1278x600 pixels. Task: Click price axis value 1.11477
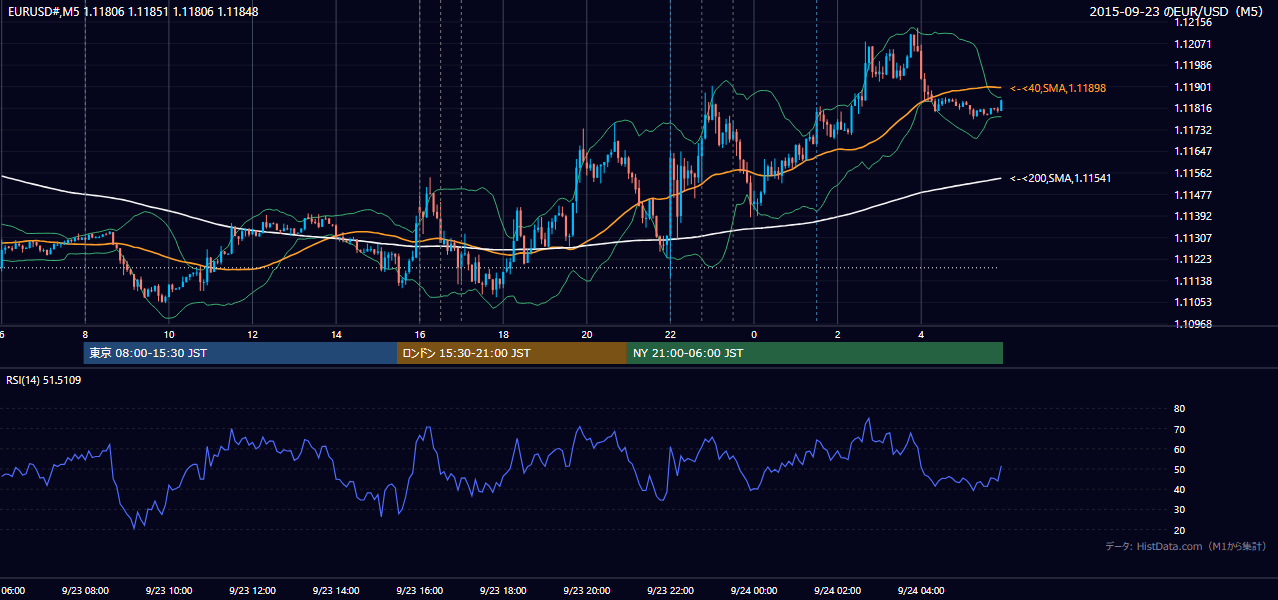(1194, 195)
